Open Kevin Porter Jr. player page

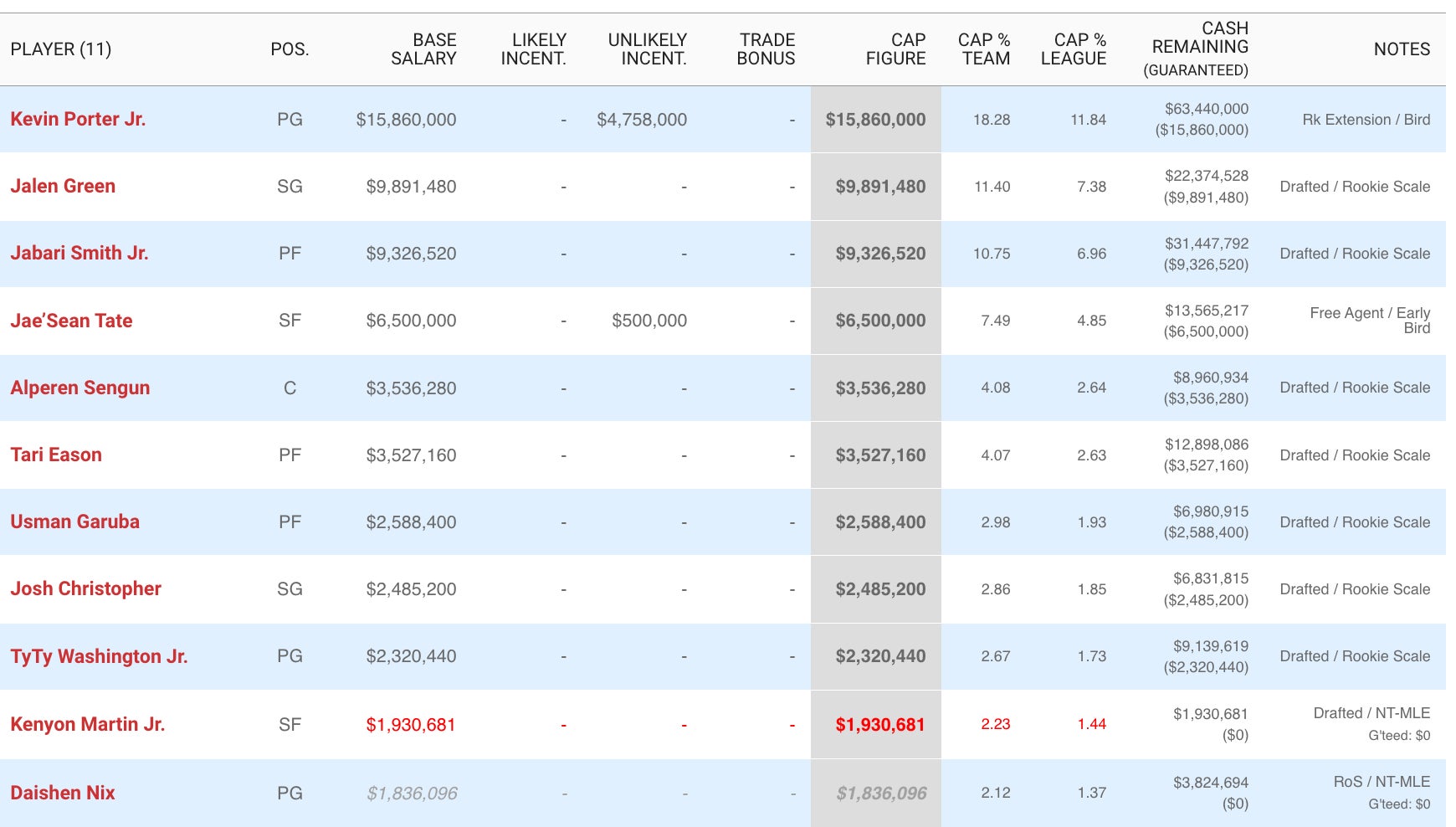click(x=78, y=119)
